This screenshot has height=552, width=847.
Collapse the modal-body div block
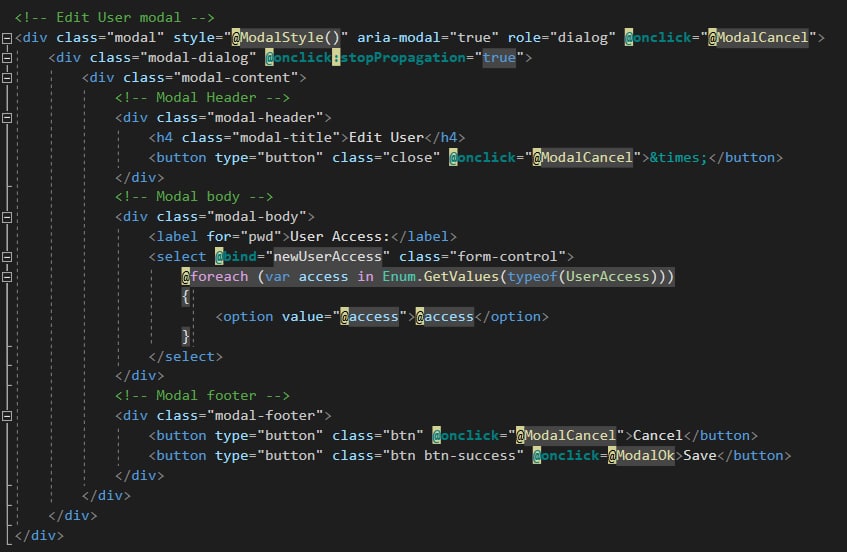click(x=7, y=217)
